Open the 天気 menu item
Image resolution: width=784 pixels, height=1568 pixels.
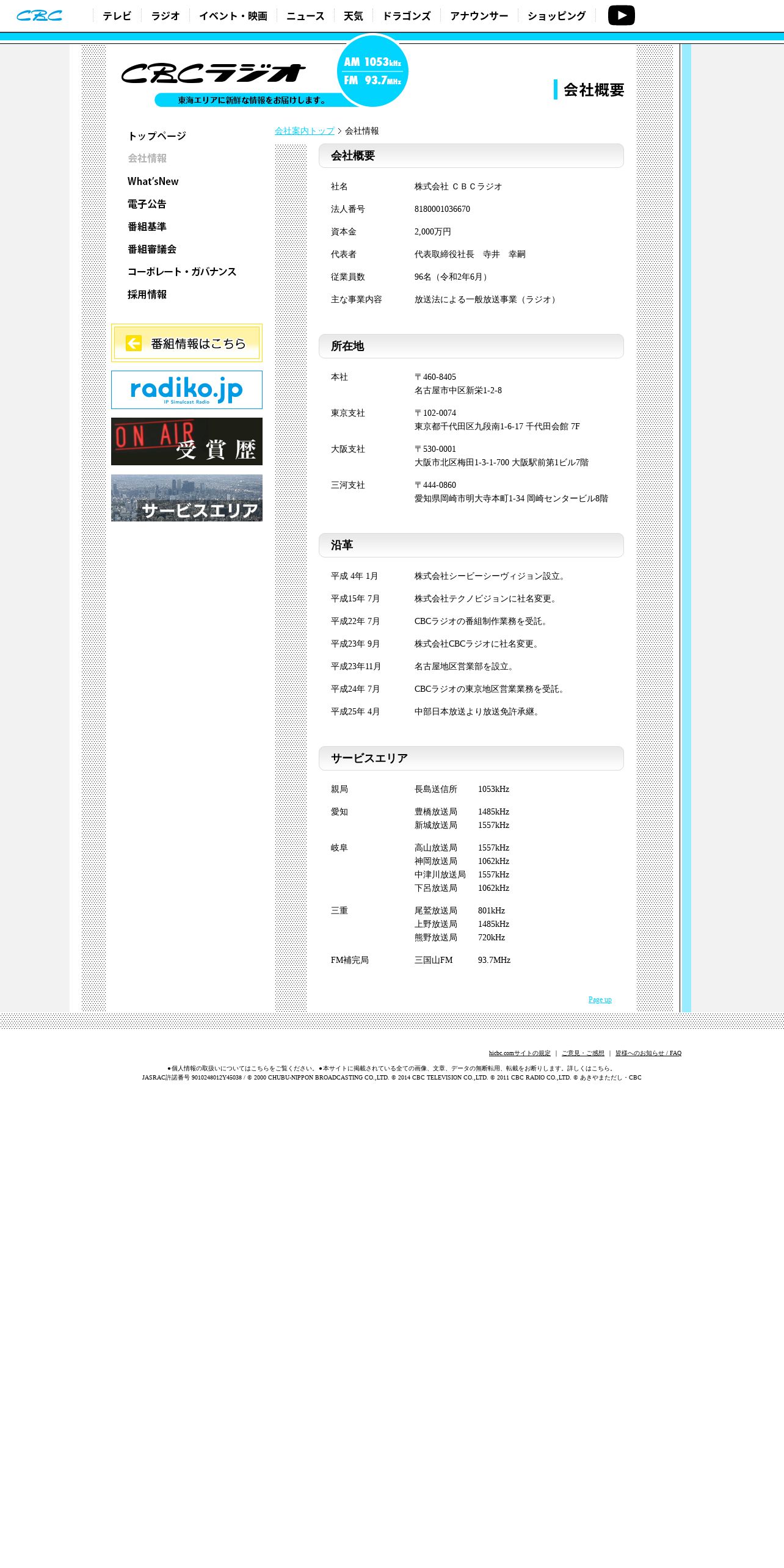click(x=354, y=16)
